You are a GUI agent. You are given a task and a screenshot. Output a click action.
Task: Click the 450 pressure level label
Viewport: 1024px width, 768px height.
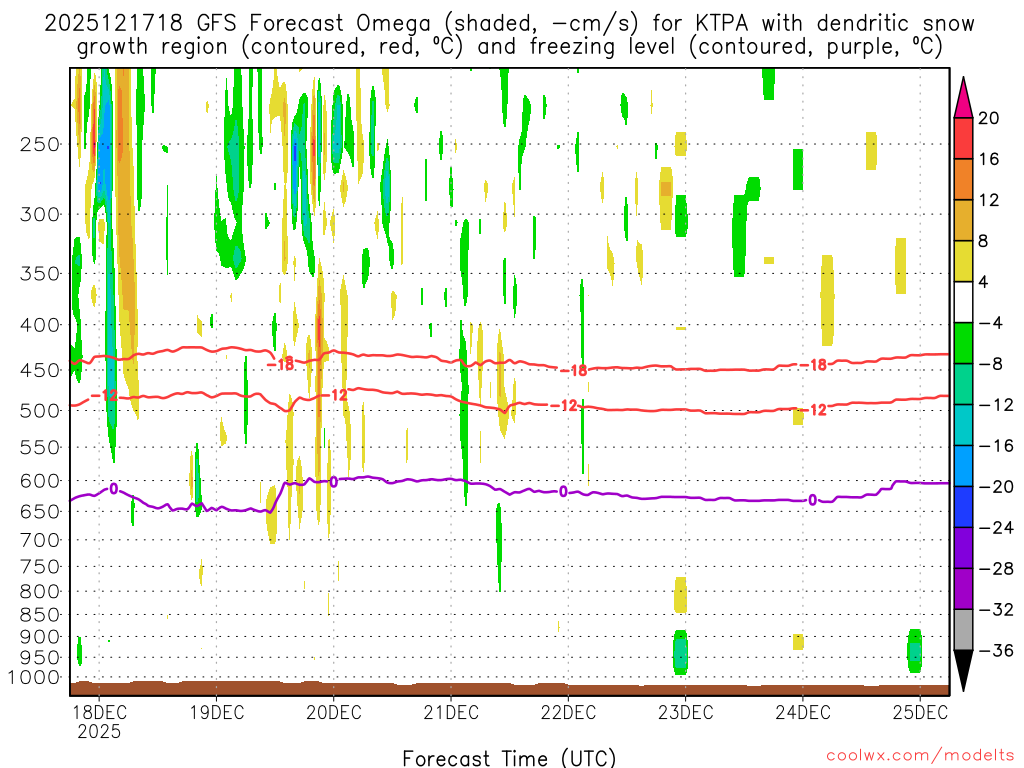pyautogui.click(x=40, y=370)
